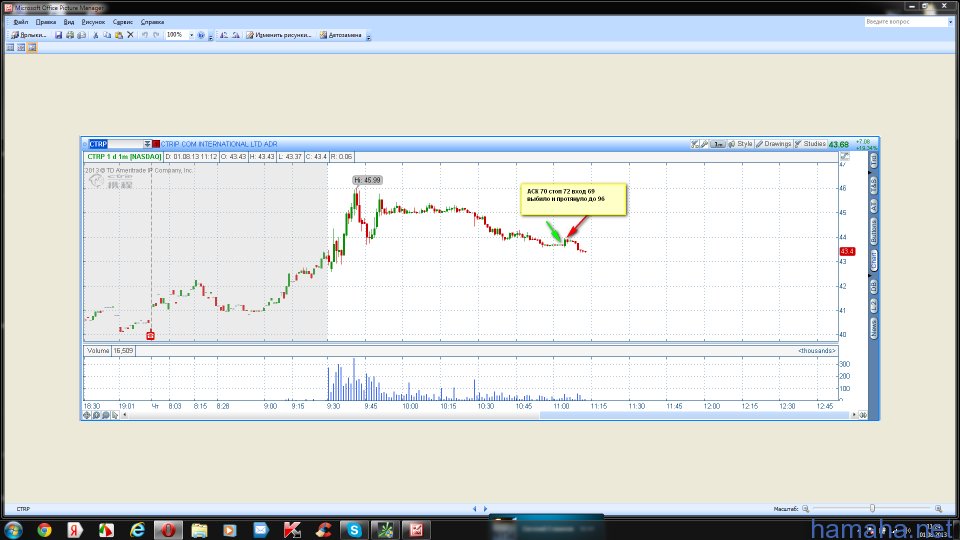960x540 pixels.
Task: Open the Файл menu
Action: pyautogui.click(x=21, y=22)
